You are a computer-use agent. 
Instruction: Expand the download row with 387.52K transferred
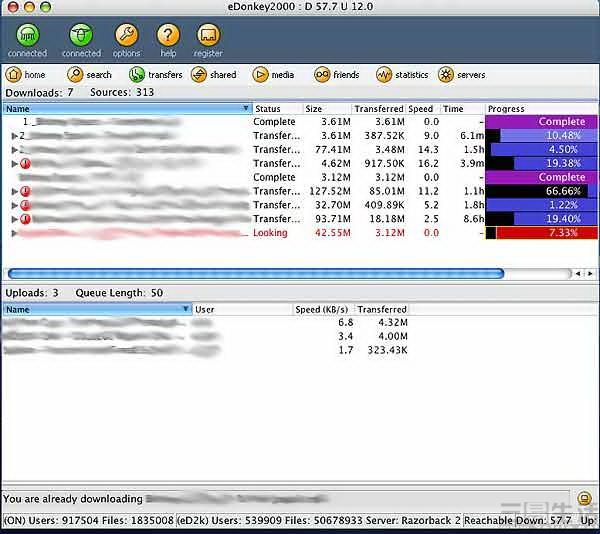click(14, 135)
